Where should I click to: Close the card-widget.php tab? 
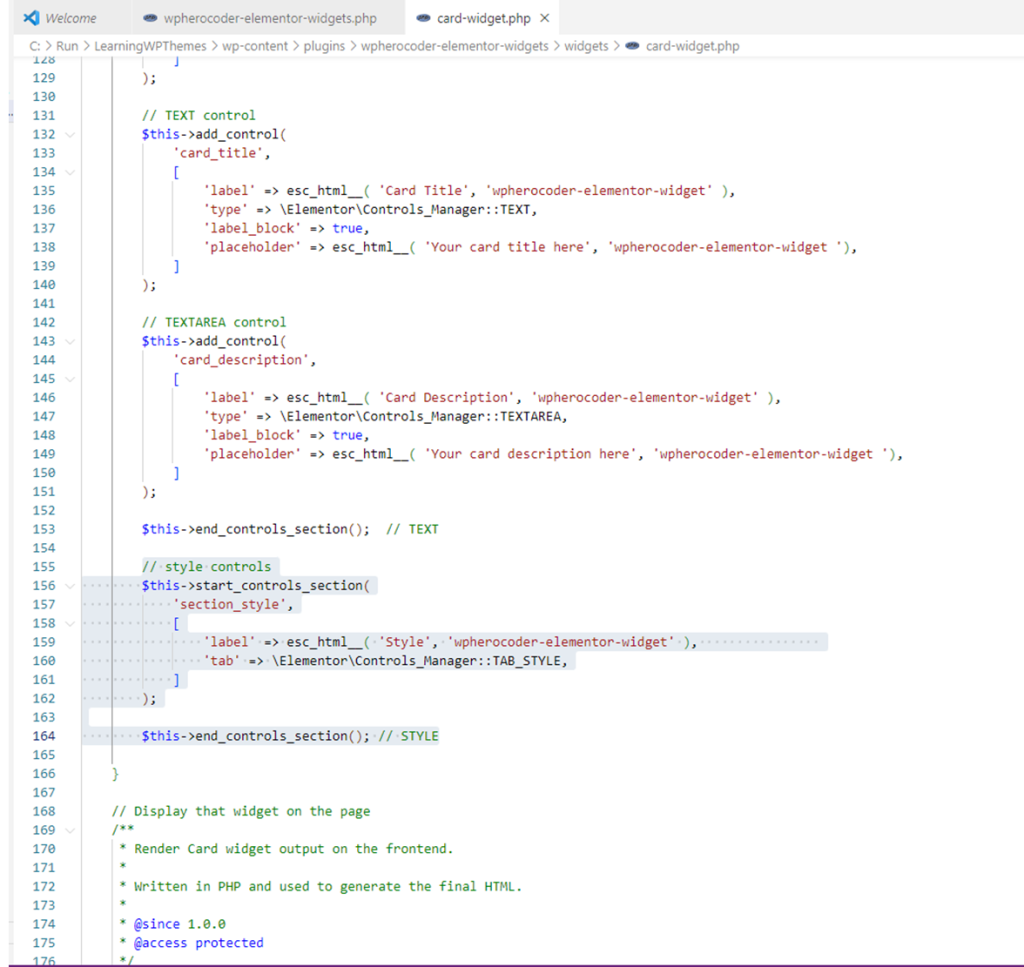pos(544,18)
